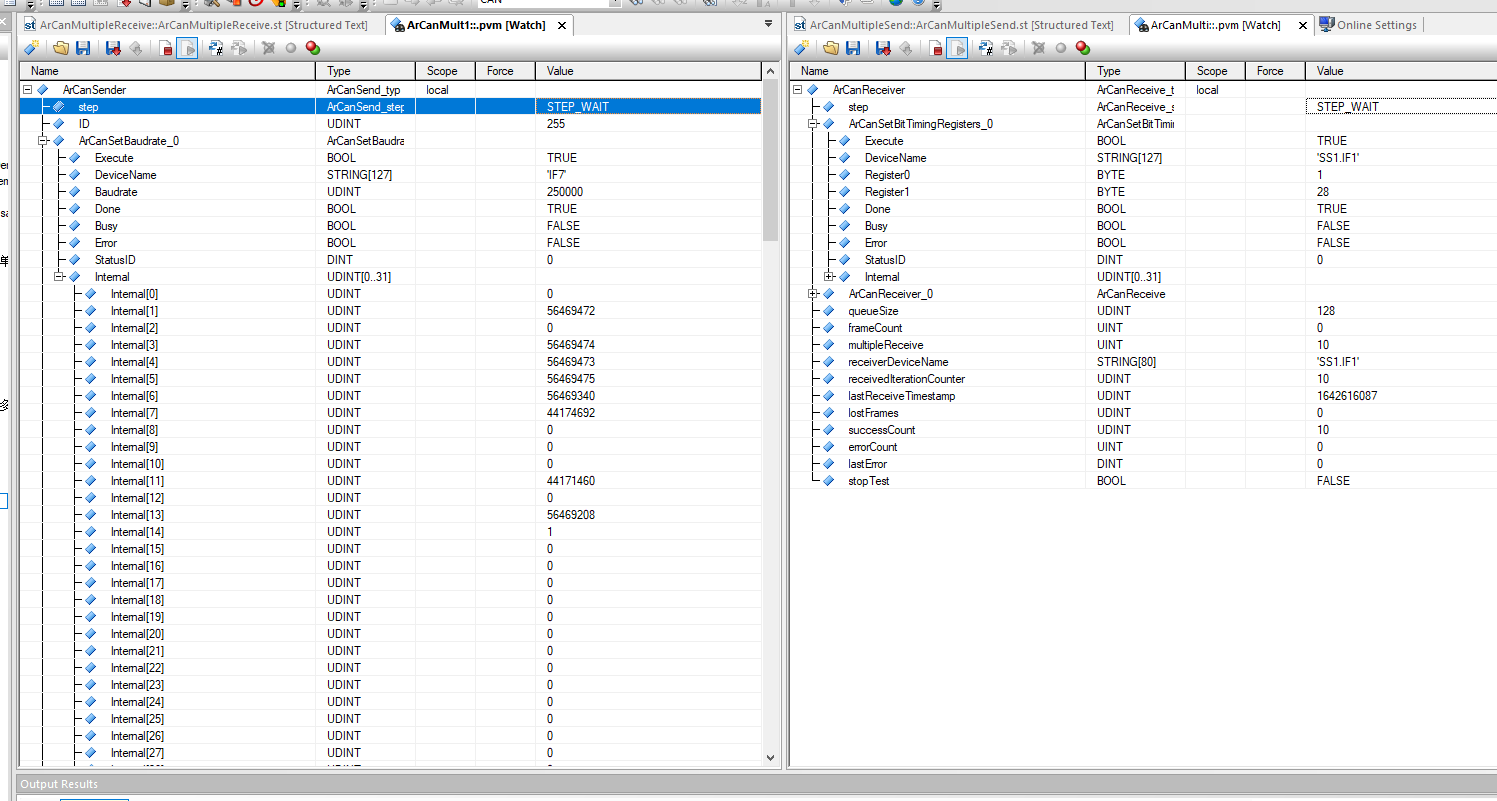This screenshot has height=801, width=1497.
Task: Click the greyed crossed-out icon in right watch toolbar
Action: click(x=1038, y=47)
